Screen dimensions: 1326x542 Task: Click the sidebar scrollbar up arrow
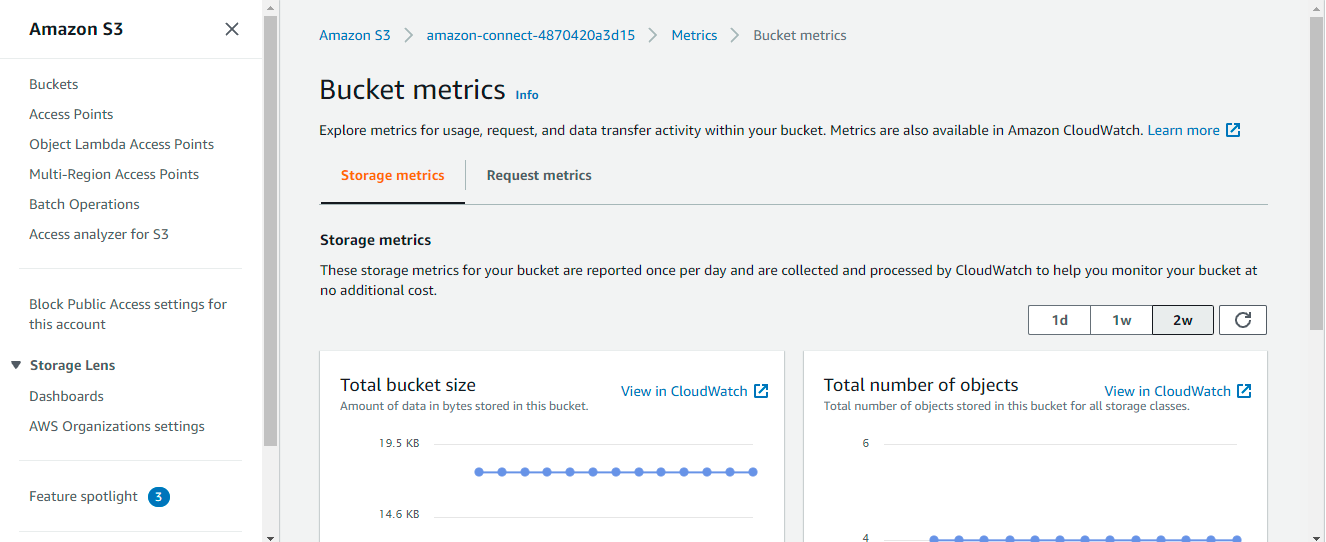pos(270,6)
